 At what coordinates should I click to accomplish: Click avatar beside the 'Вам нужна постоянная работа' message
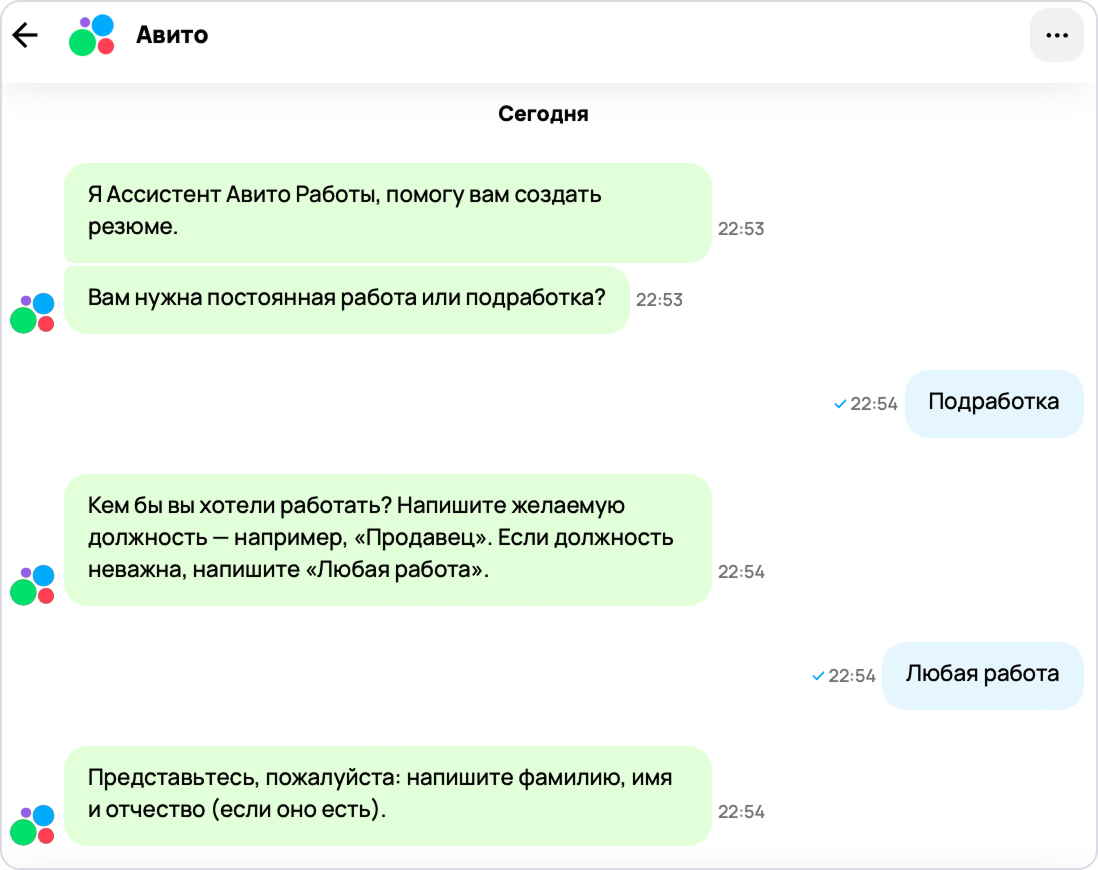tap(32, 313)
